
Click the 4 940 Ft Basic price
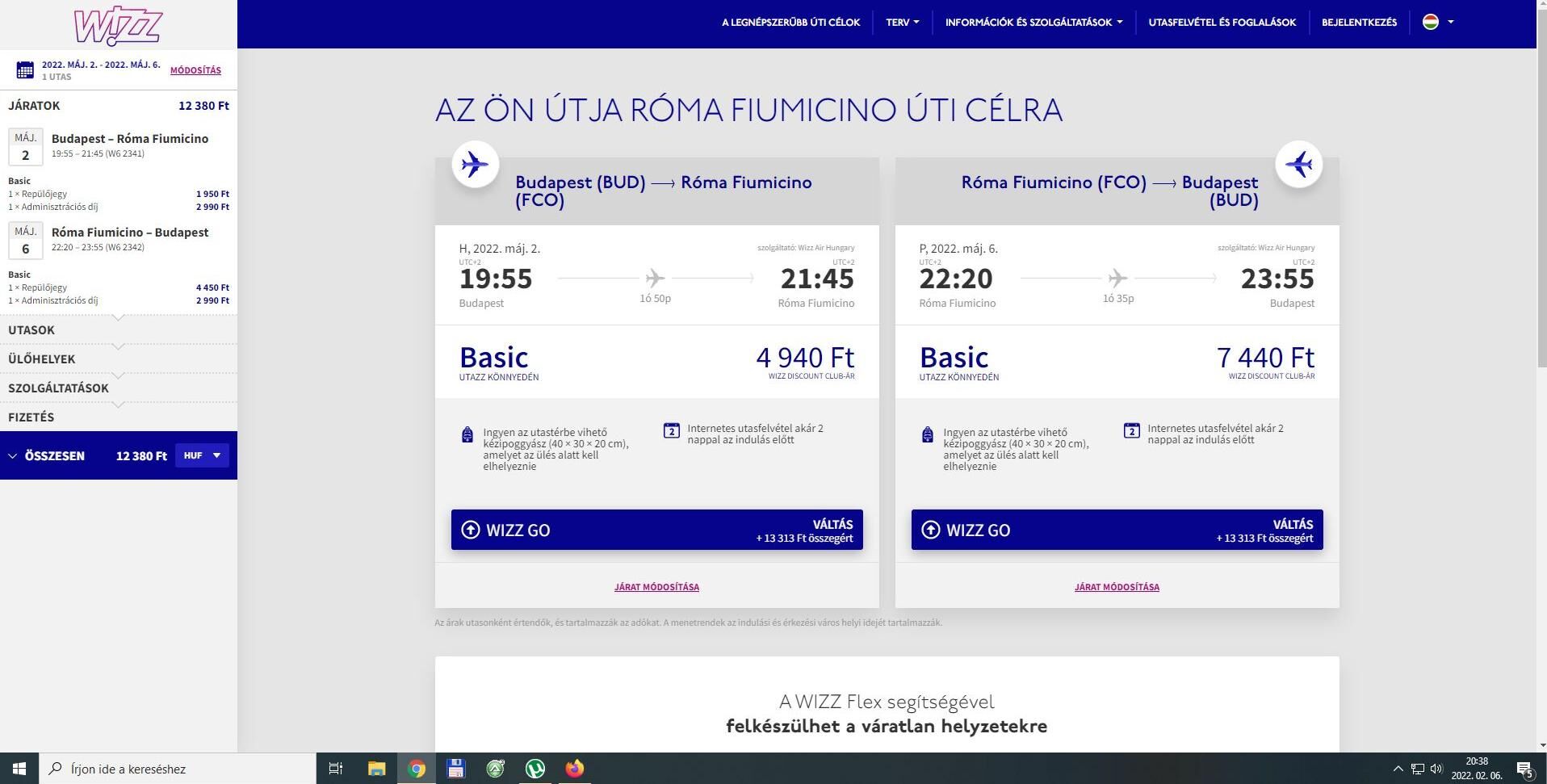click(x=805, y=357)
